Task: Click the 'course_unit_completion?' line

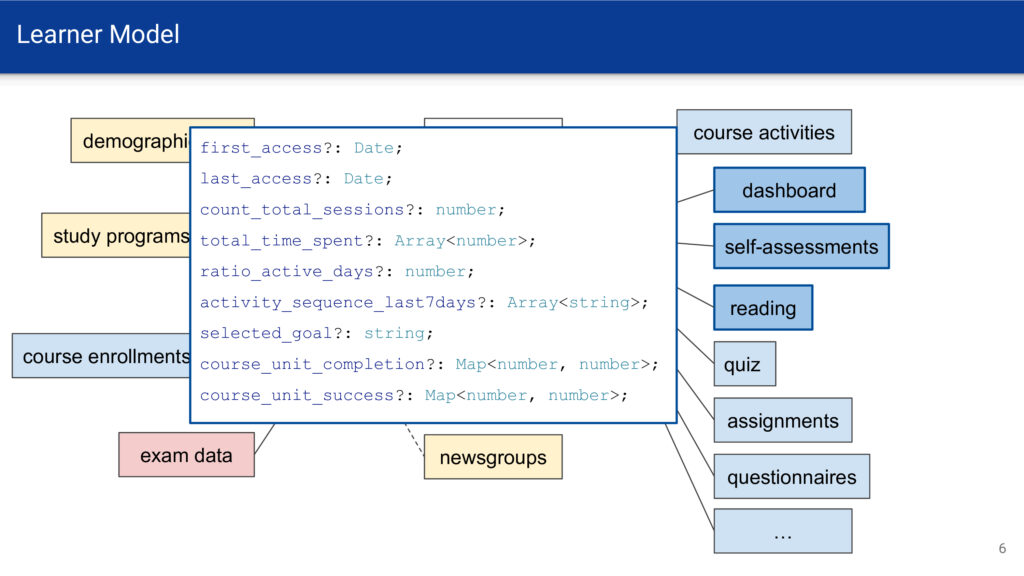Action: coord(429,364)
